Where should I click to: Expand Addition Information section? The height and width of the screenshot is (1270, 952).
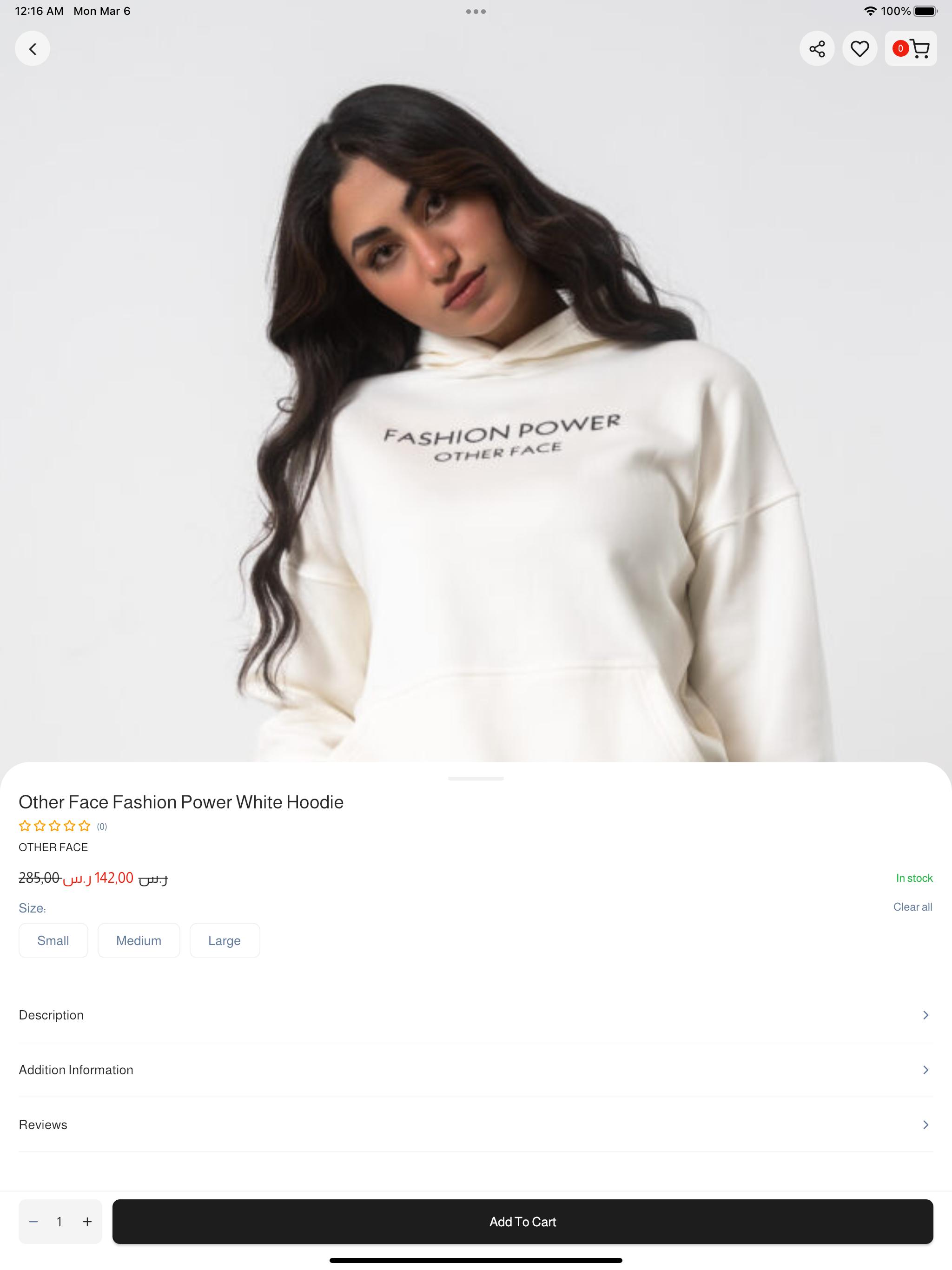point(476,1070)
